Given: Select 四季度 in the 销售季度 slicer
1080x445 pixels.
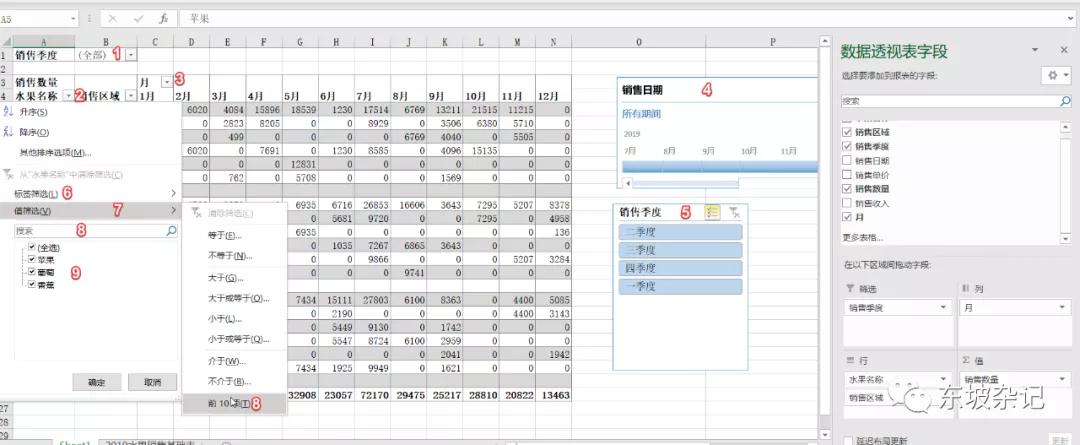Looking at the screenshot, I should 681,268.
